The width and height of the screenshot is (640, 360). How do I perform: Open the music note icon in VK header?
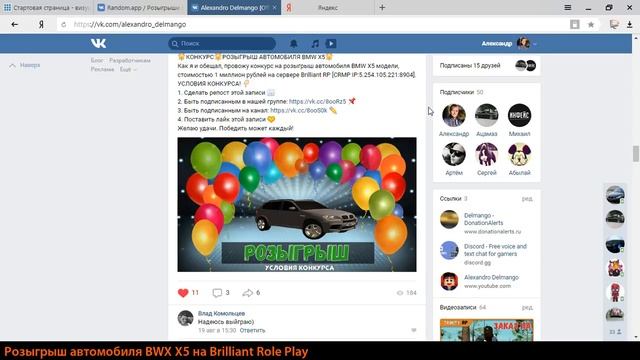click(315, 44)
